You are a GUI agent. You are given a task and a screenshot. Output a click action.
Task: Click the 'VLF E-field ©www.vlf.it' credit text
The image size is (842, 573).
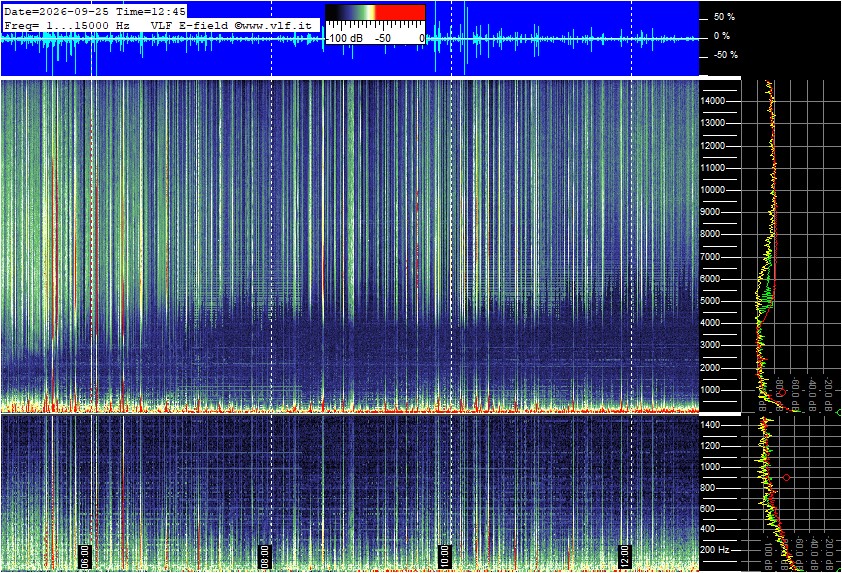pos(231,25)
